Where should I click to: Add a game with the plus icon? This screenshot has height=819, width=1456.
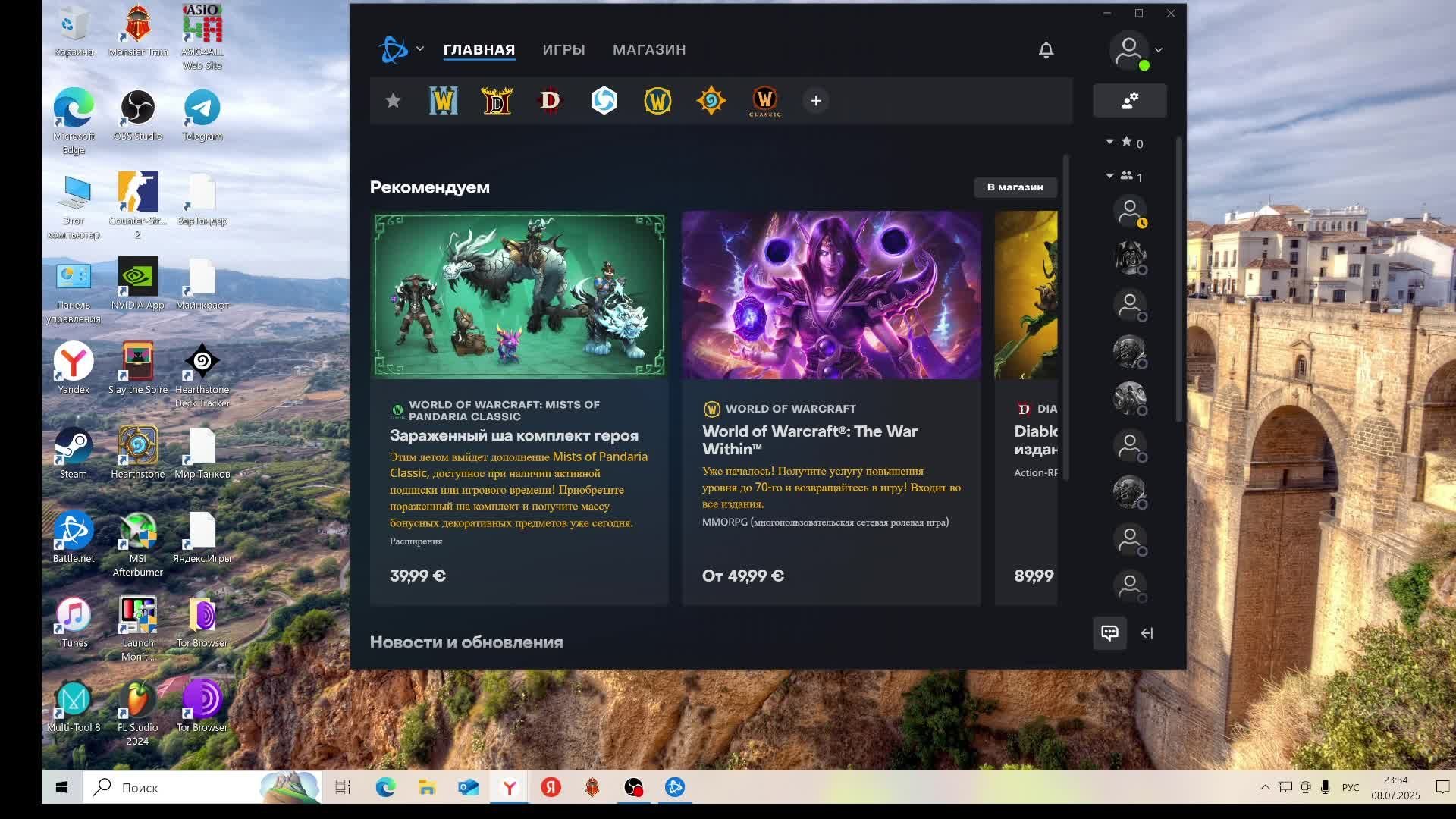[x=816, y=101]
